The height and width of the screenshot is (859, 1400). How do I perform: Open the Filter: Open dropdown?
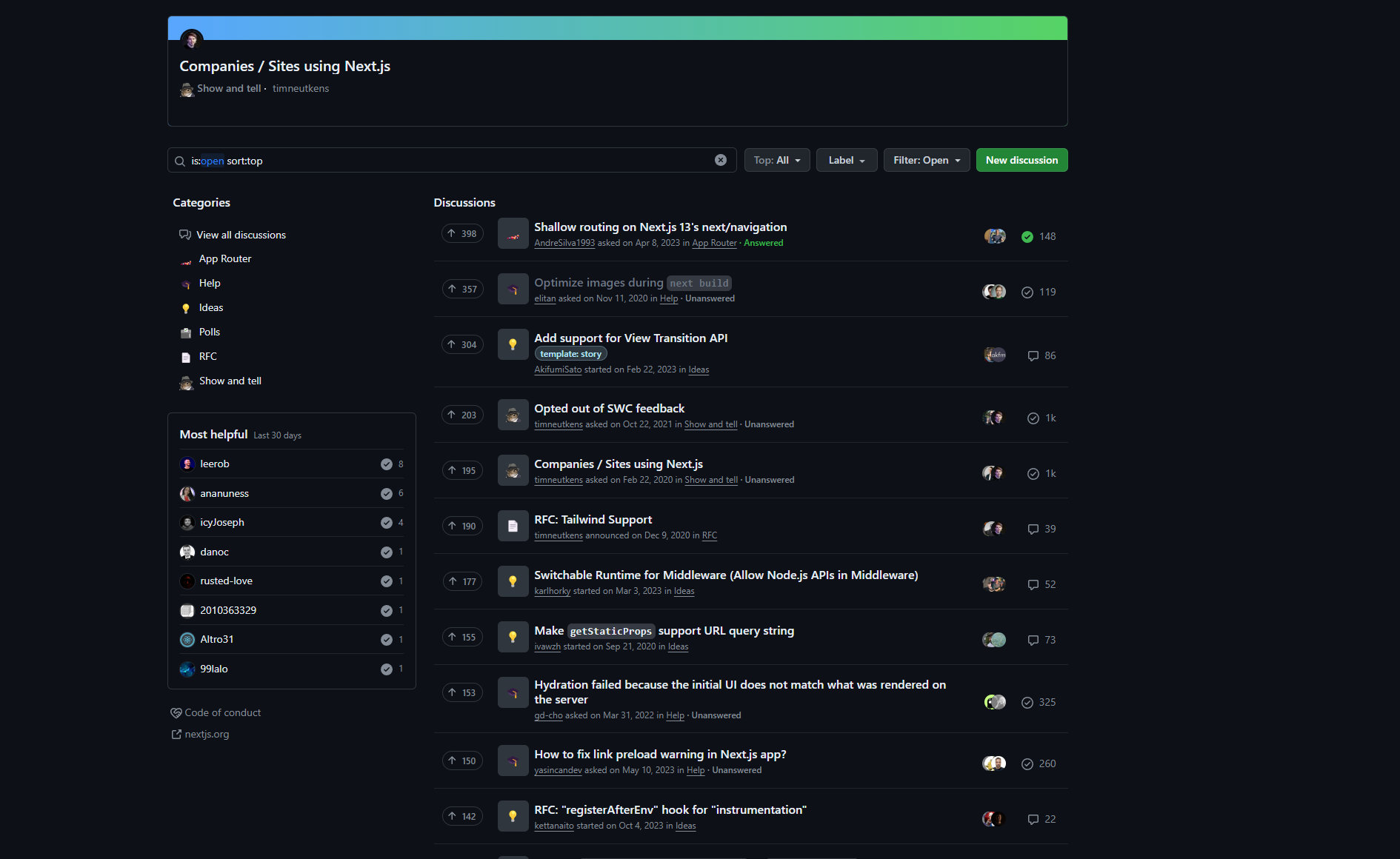(x=926, y=160)
